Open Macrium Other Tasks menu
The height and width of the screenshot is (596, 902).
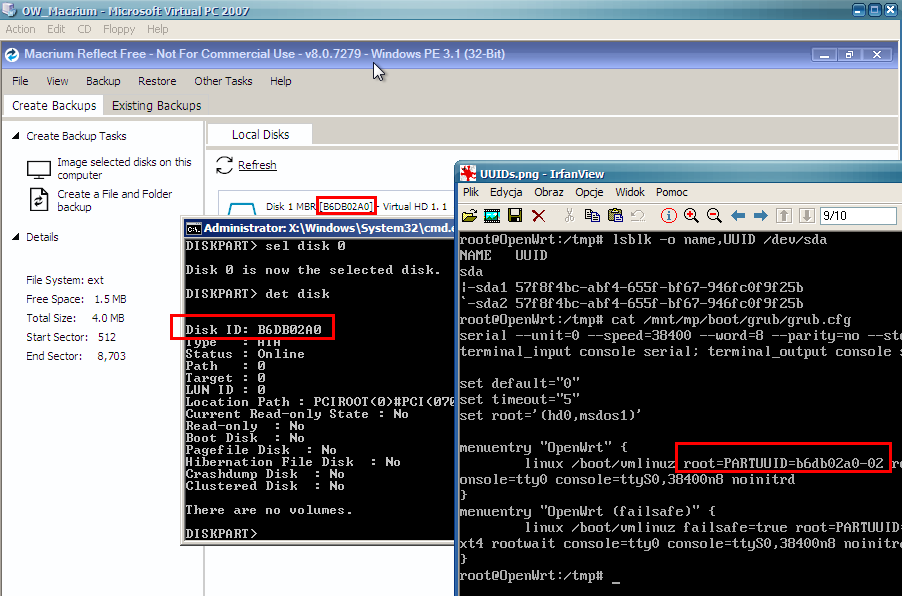pyautogui.click(x=223, y=81)
